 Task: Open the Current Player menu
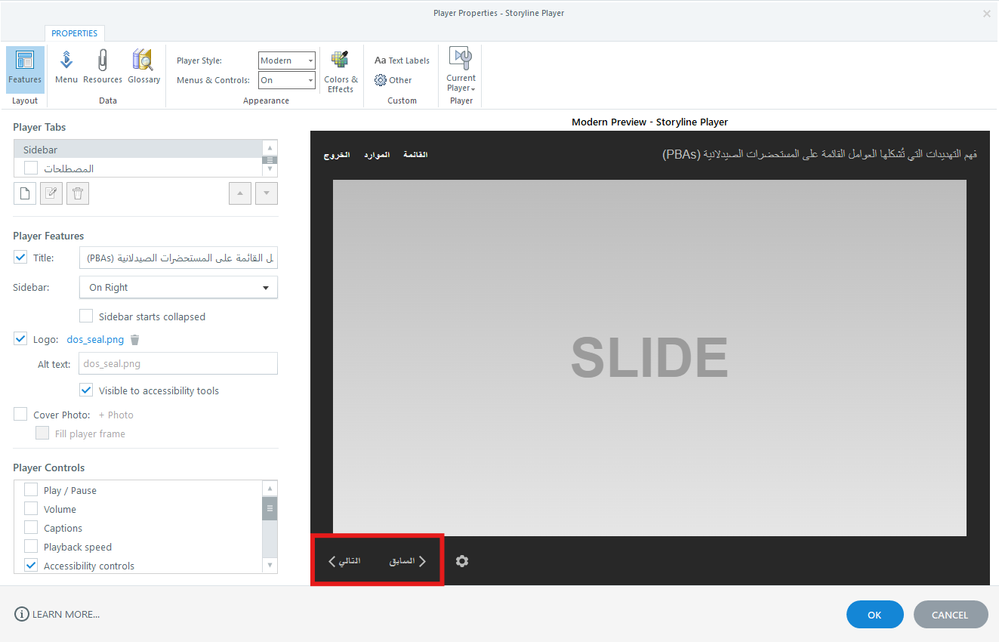[461, 70]
